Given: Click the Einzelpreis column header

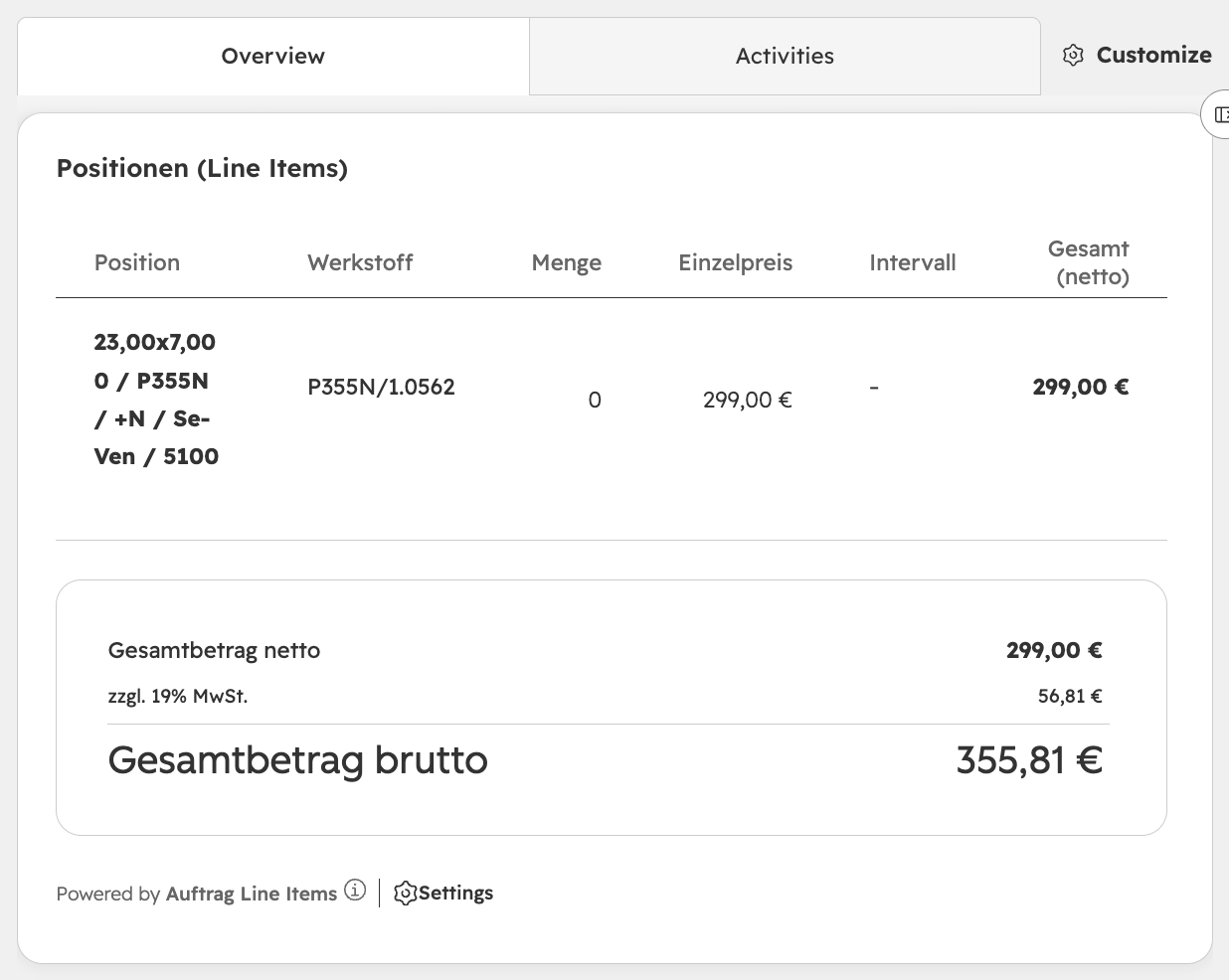Looking at the screenshot, I should [736, 262].
